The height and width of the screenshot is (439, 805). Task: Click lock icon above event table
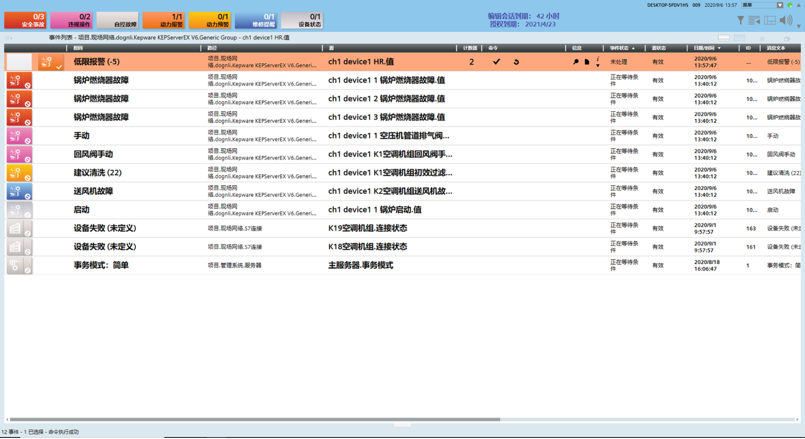pyautogui.click(x=762, y=38)
